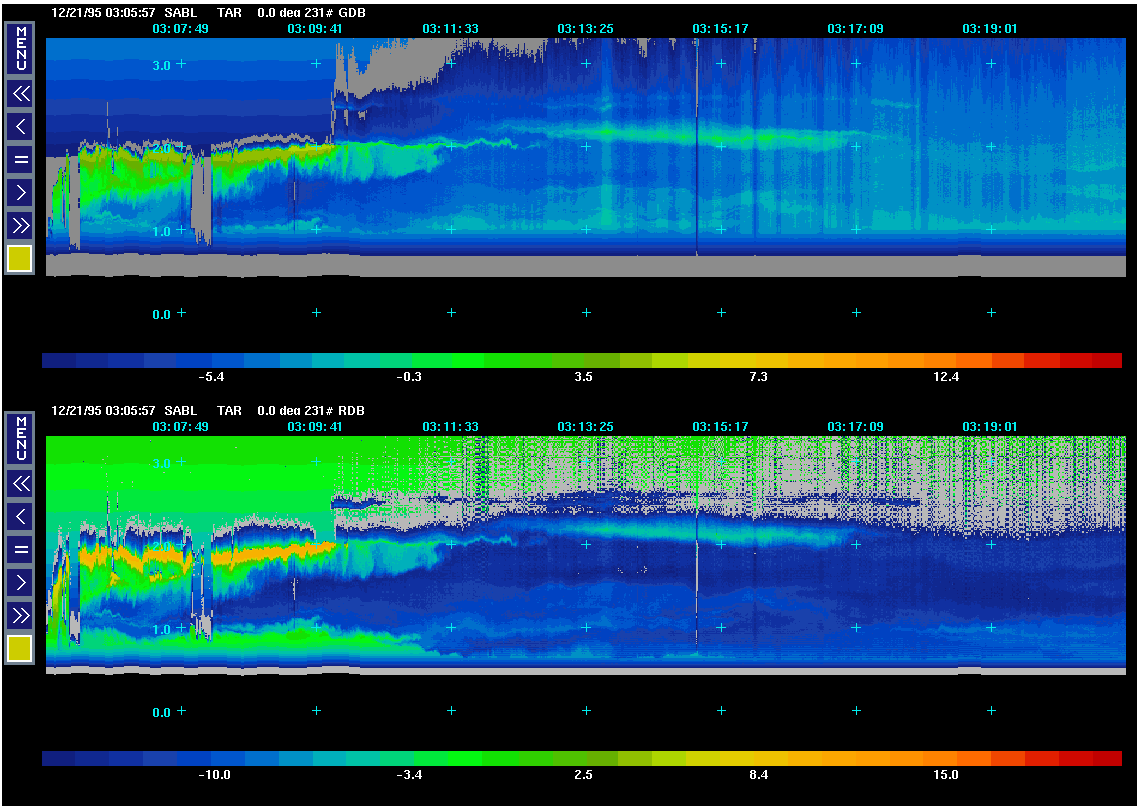Open the MENU button in the RDB panel
Image resolution: width=1141 pixels, height=810 pixels.
click(20, 437)
